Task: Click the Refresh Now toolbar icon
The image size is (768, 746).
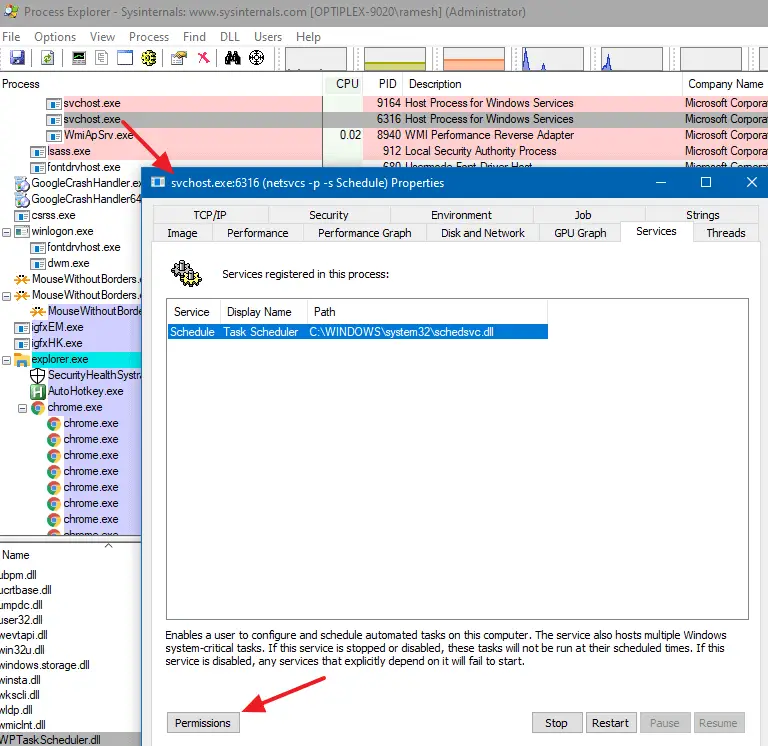Action: click(47, 58)
